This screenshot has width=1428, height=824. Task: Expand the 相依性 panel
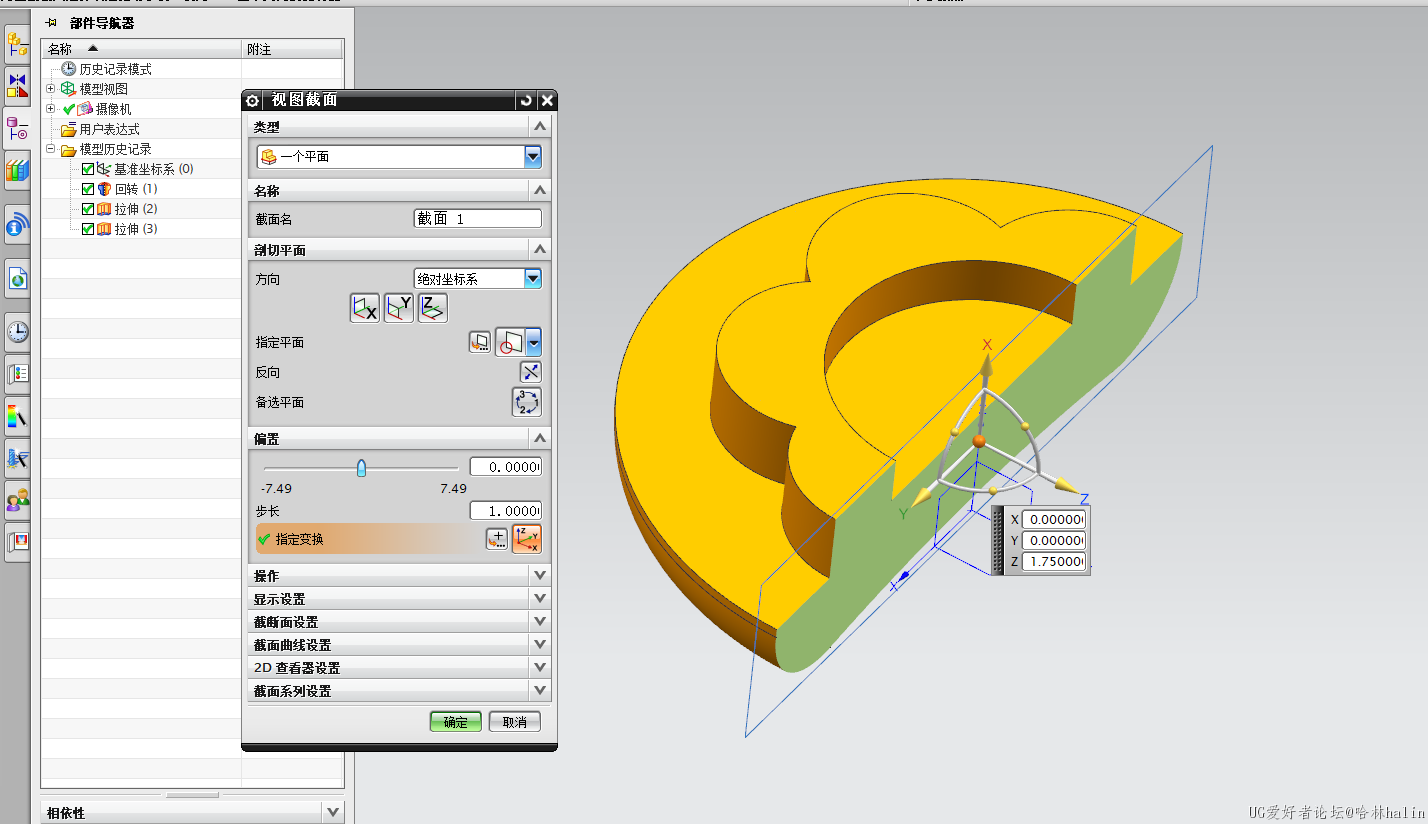(333, 812)
